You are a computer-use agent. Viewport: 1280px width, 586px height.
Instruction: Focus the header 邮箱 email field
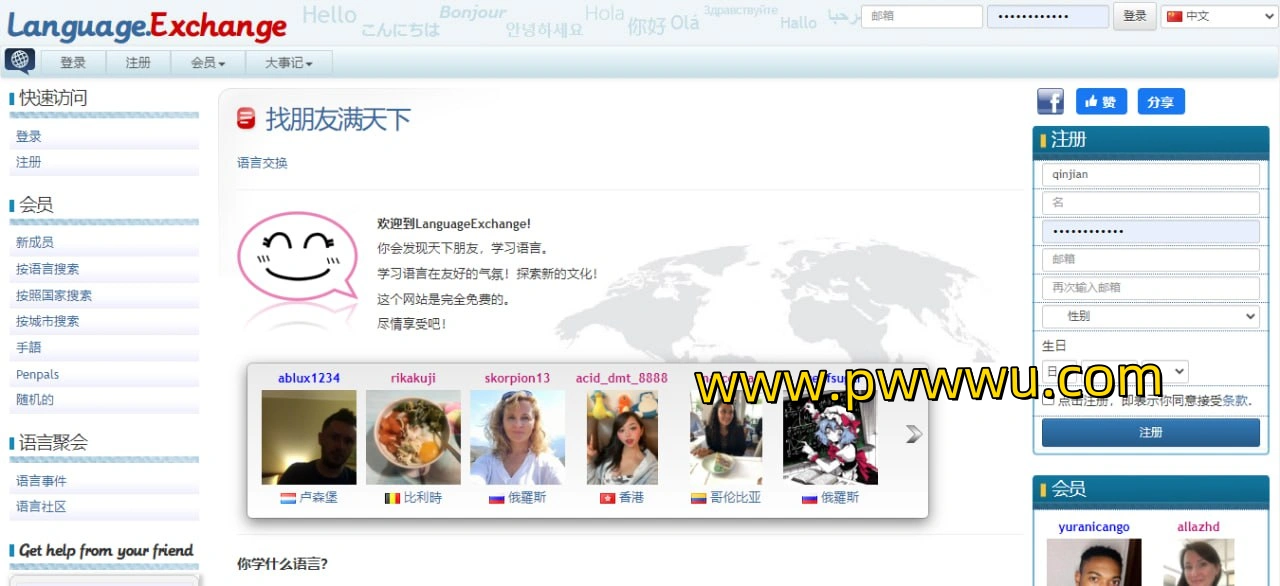[922, 16]
